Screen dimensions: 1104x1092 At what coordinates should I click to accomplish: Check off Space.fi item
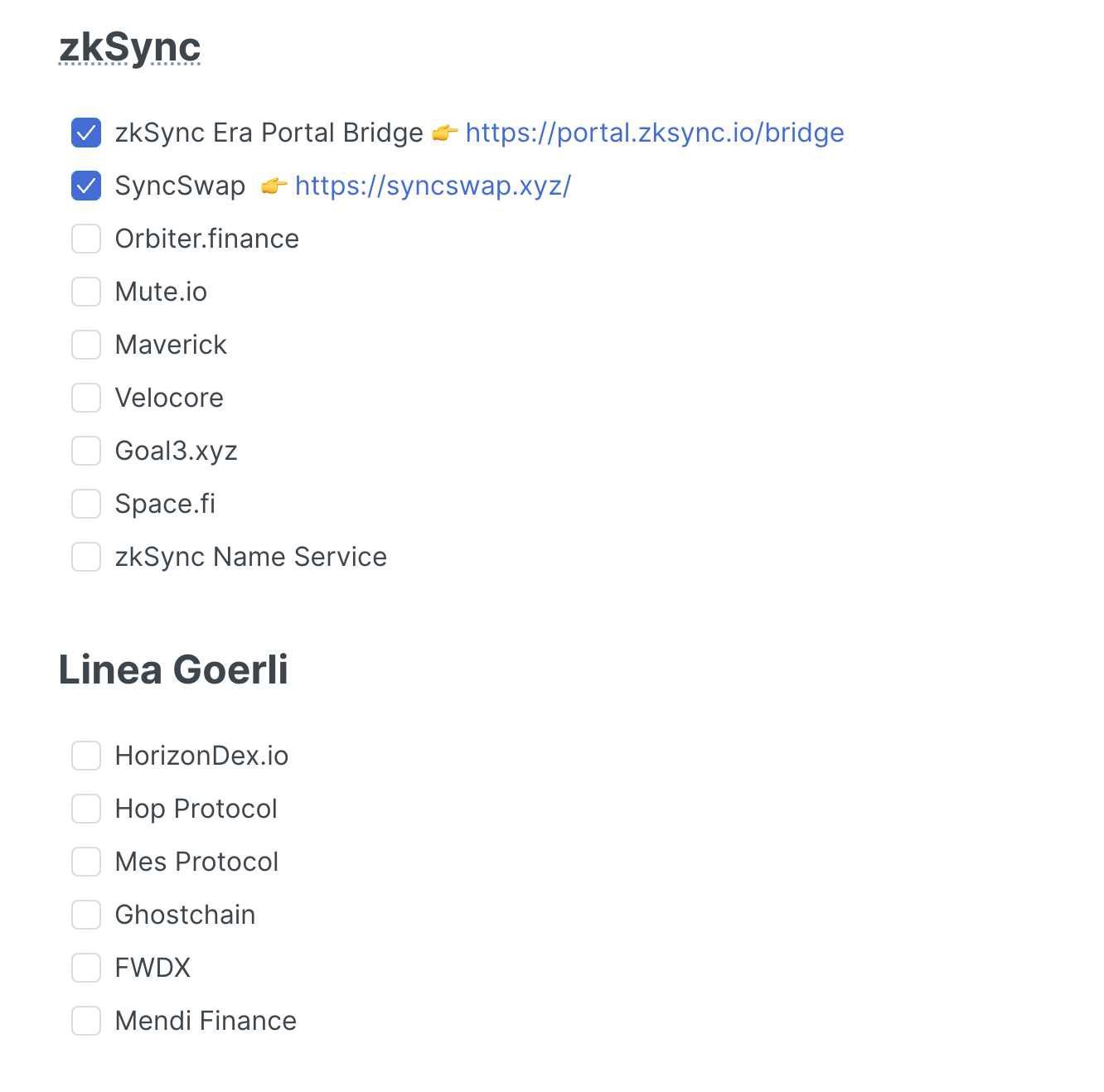tap(86, 504)
